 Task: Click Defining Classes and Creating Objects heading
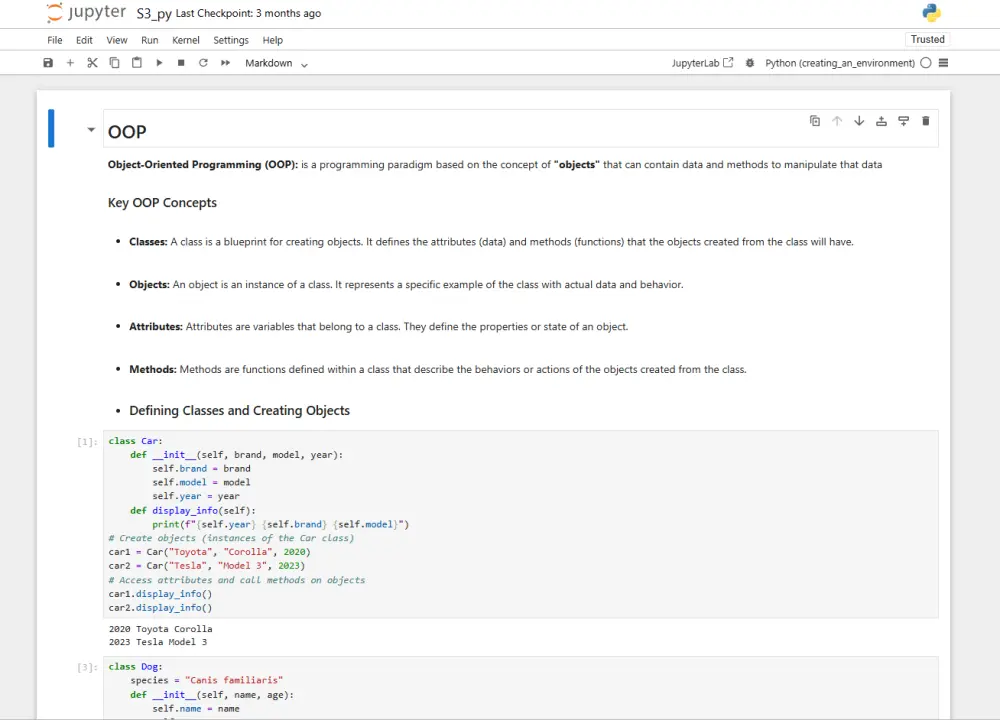pyautogui.click(x=240, y=411)
